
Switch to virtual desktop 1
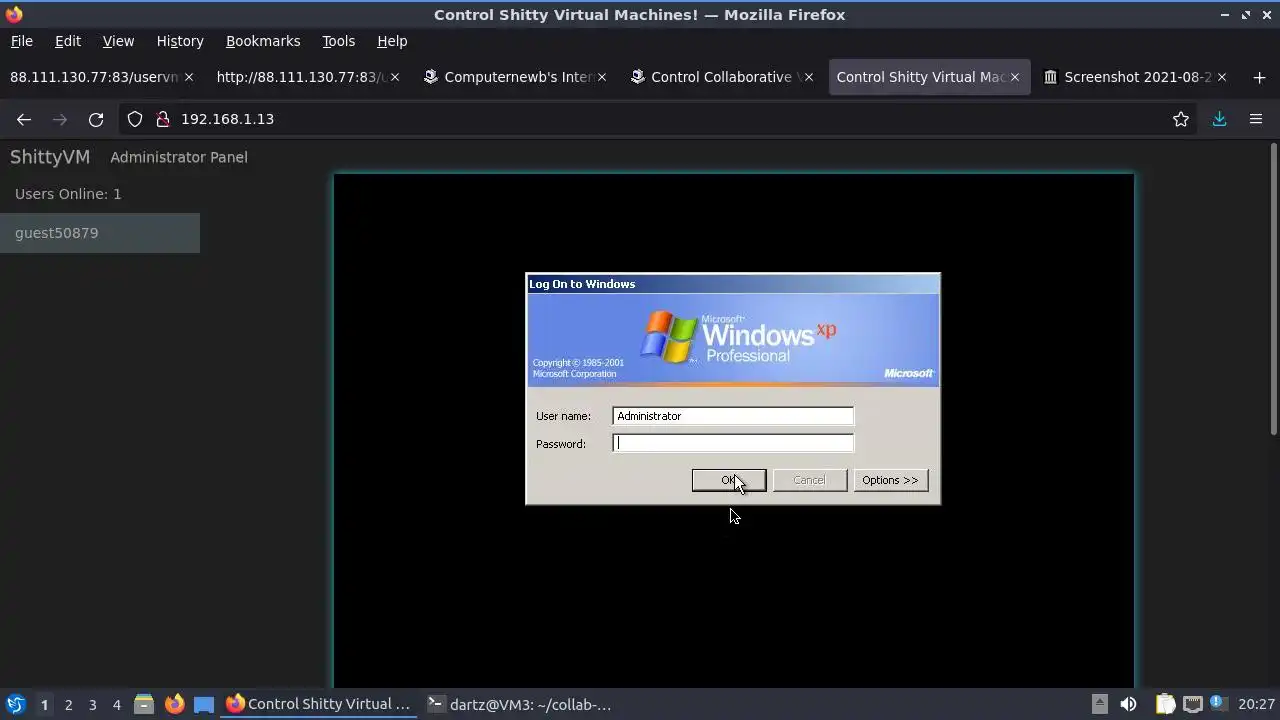(x=44, y=705)
